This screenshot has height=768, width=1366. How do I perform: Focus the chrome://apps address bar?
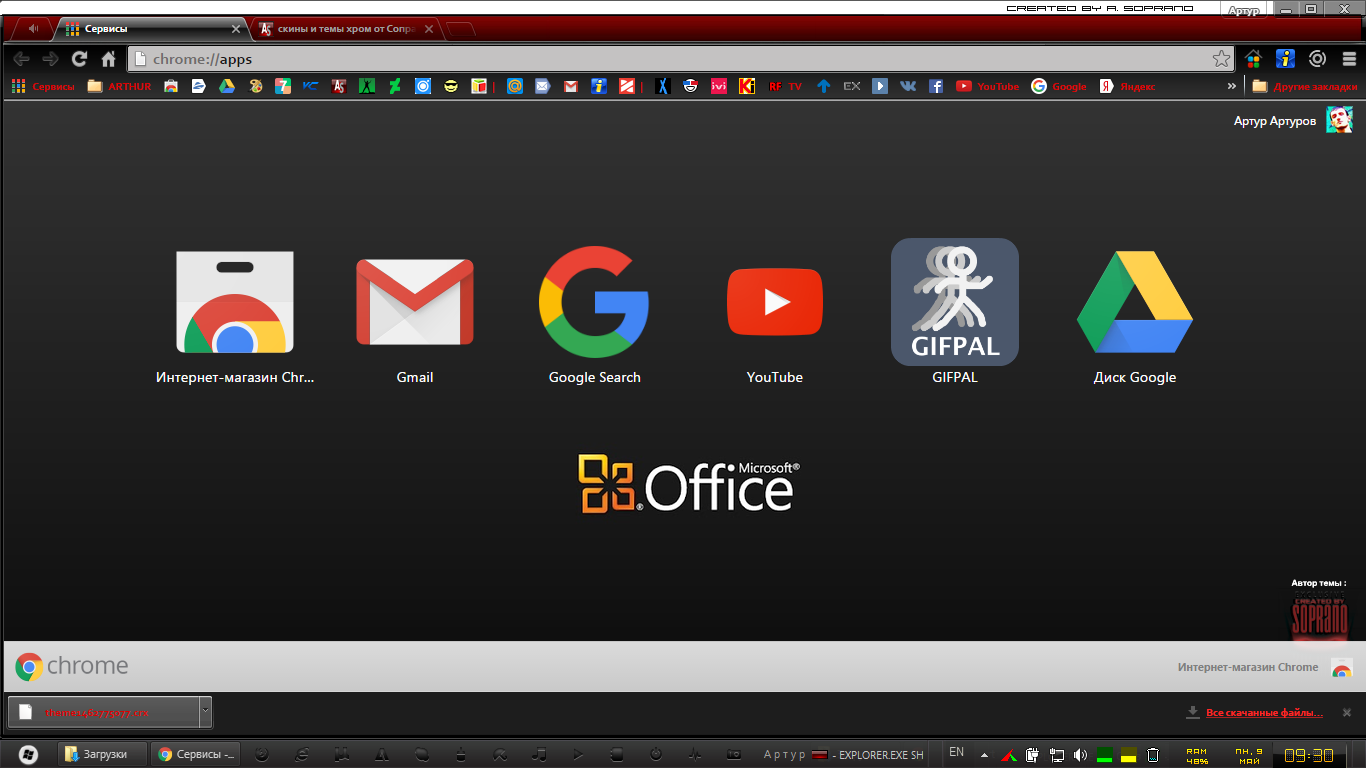[681, 59]
